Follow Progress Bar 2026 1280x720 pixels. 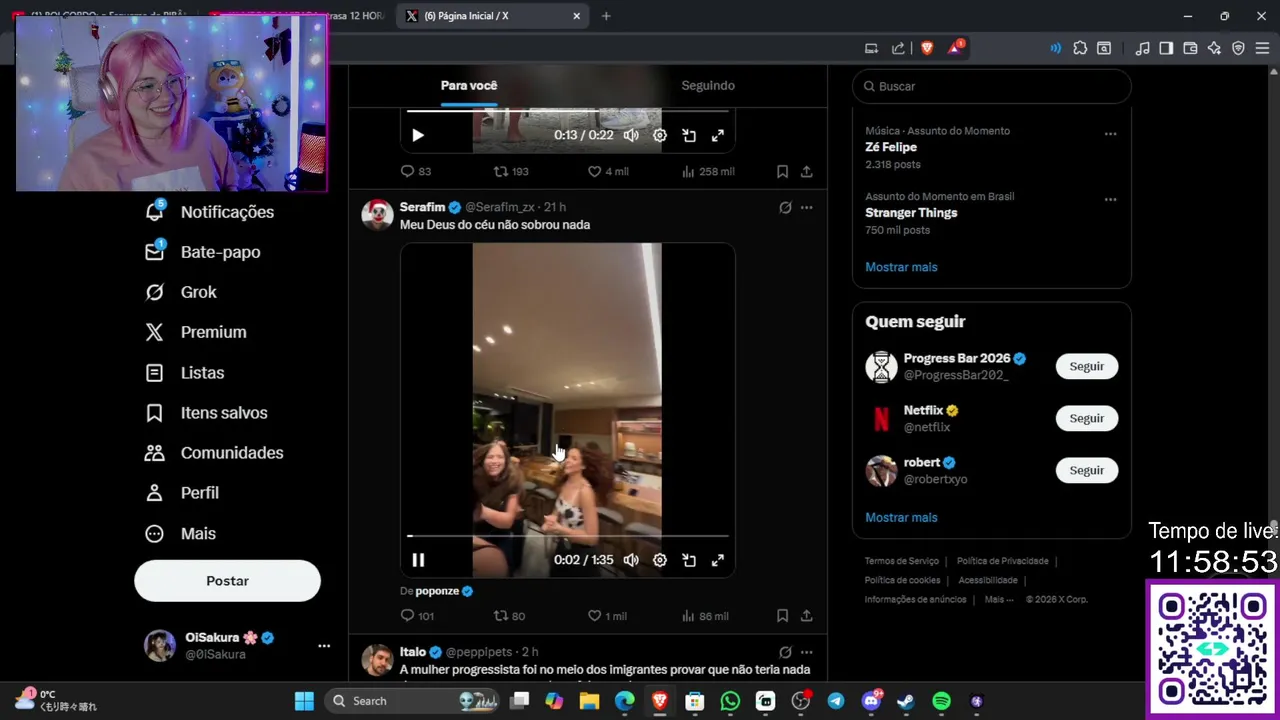1086,367
